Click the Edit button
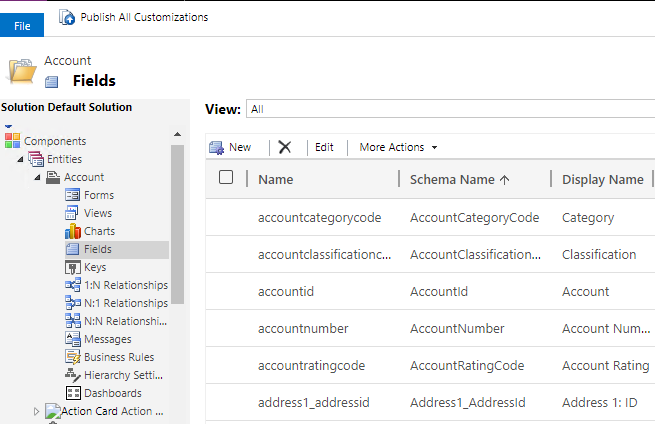Image resolution: width=655 pixels, height=424 pixels. (x=324, y=147)
